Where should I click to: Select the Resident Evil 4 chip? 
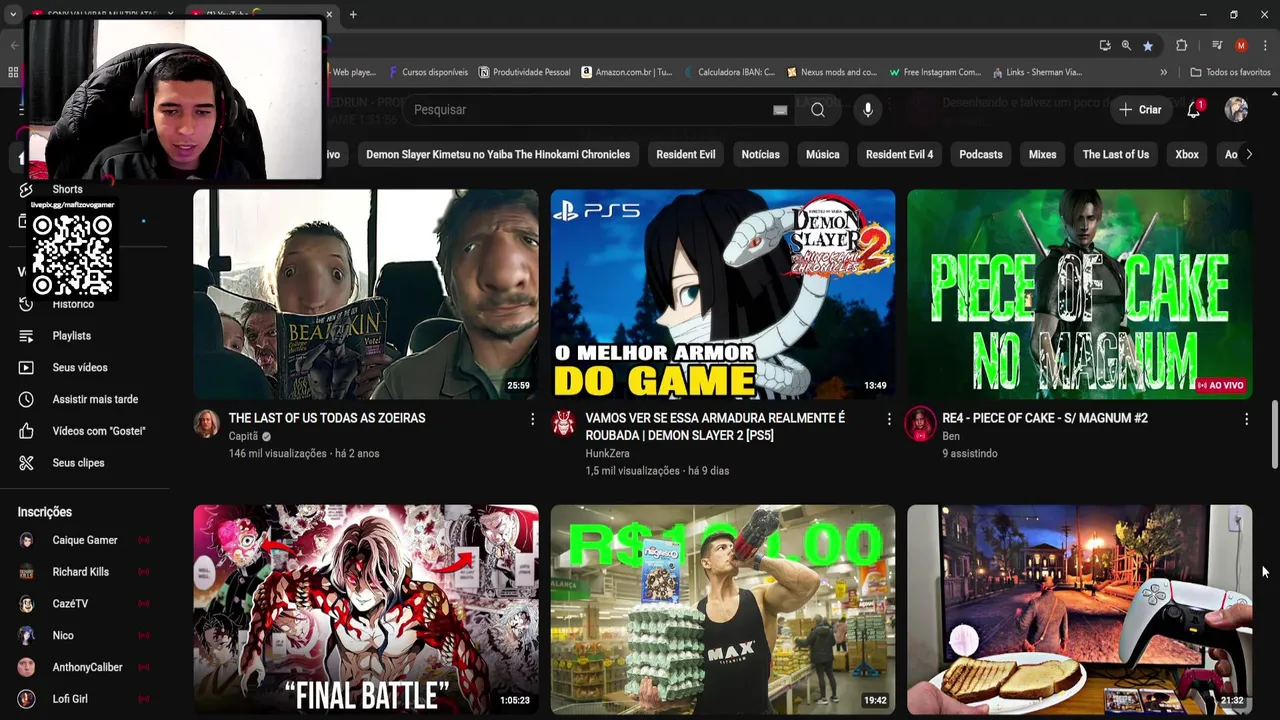click(x=899, y=154)
